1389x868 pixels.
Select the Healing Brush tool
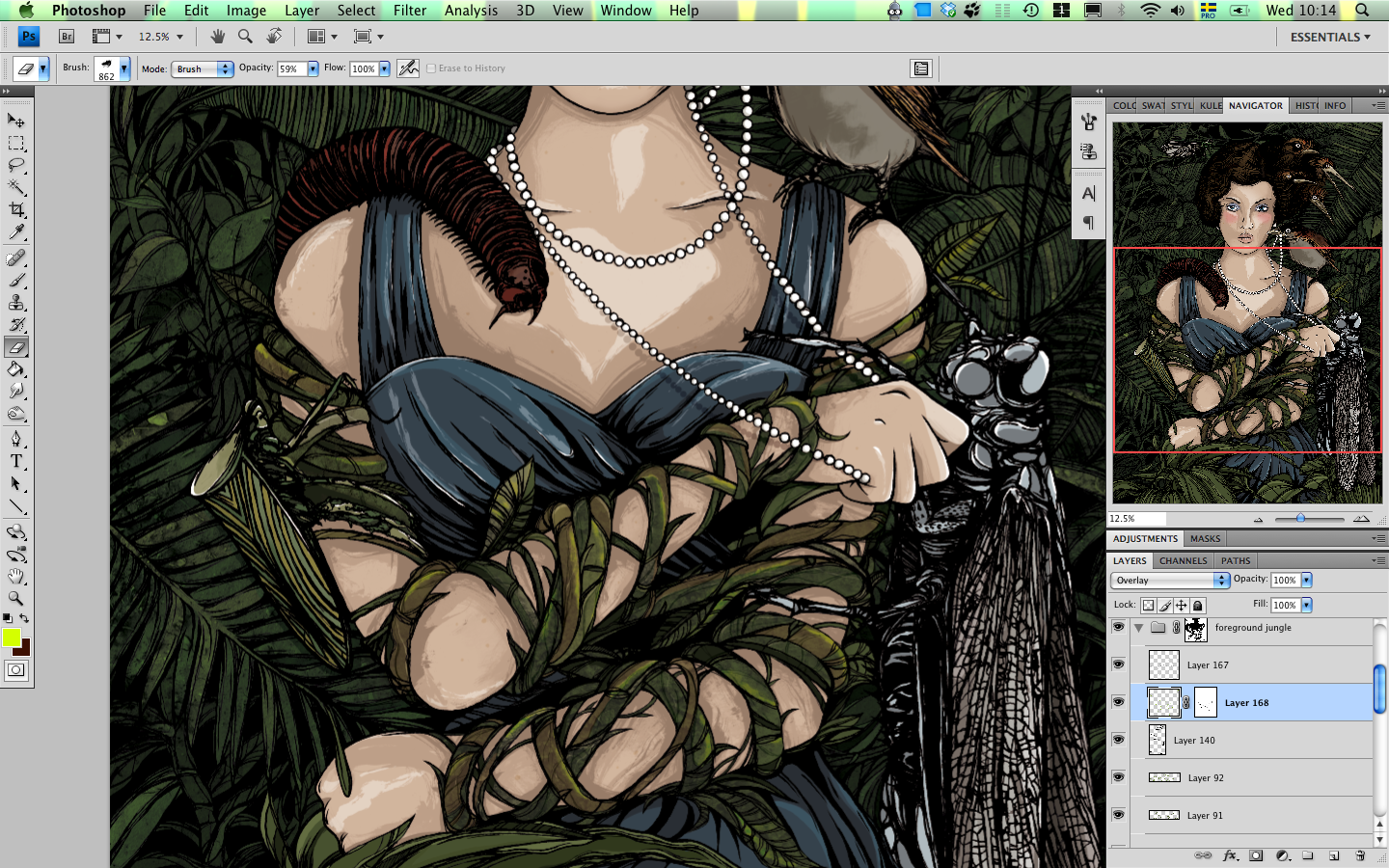coord(16,258)
